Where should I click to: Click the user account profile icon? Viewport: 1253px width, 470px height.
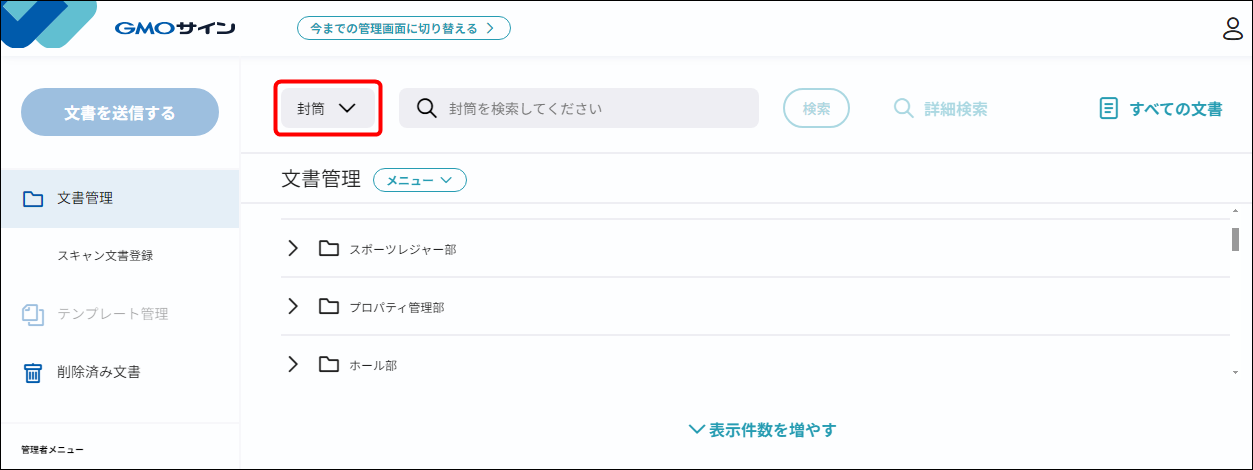pos(1233,28)
